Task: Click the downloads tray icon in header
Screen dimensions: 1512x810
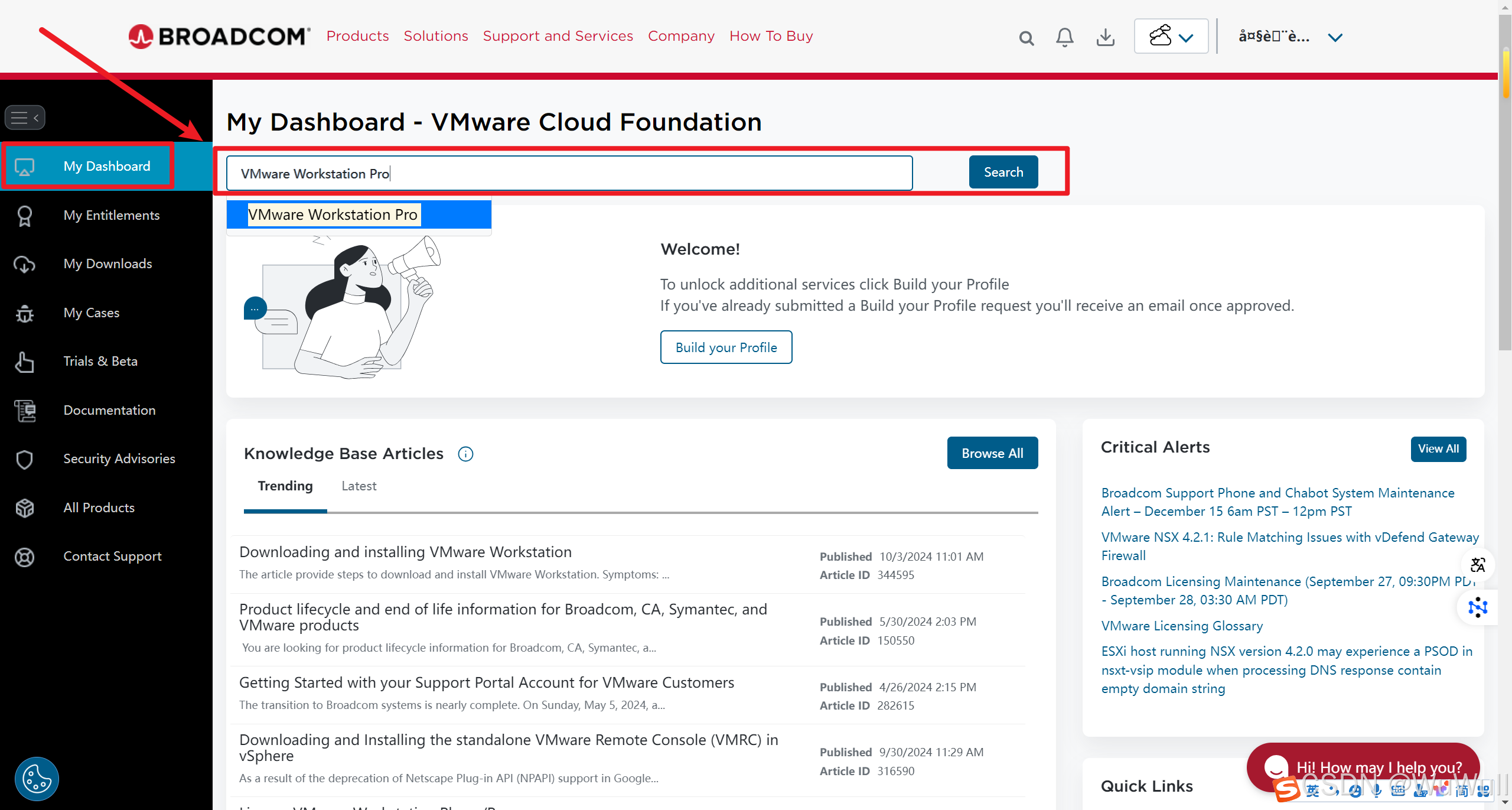Action: pyautogui.click(x=1105, y=38)
